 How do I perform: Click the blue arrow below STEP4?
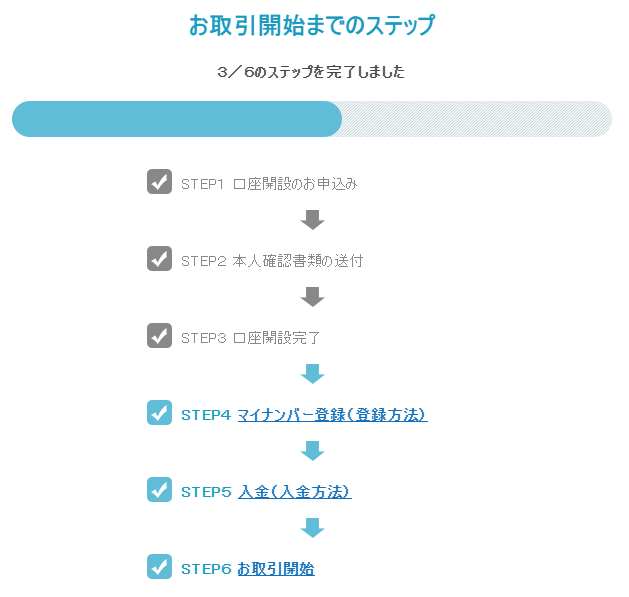click(312, 451)
